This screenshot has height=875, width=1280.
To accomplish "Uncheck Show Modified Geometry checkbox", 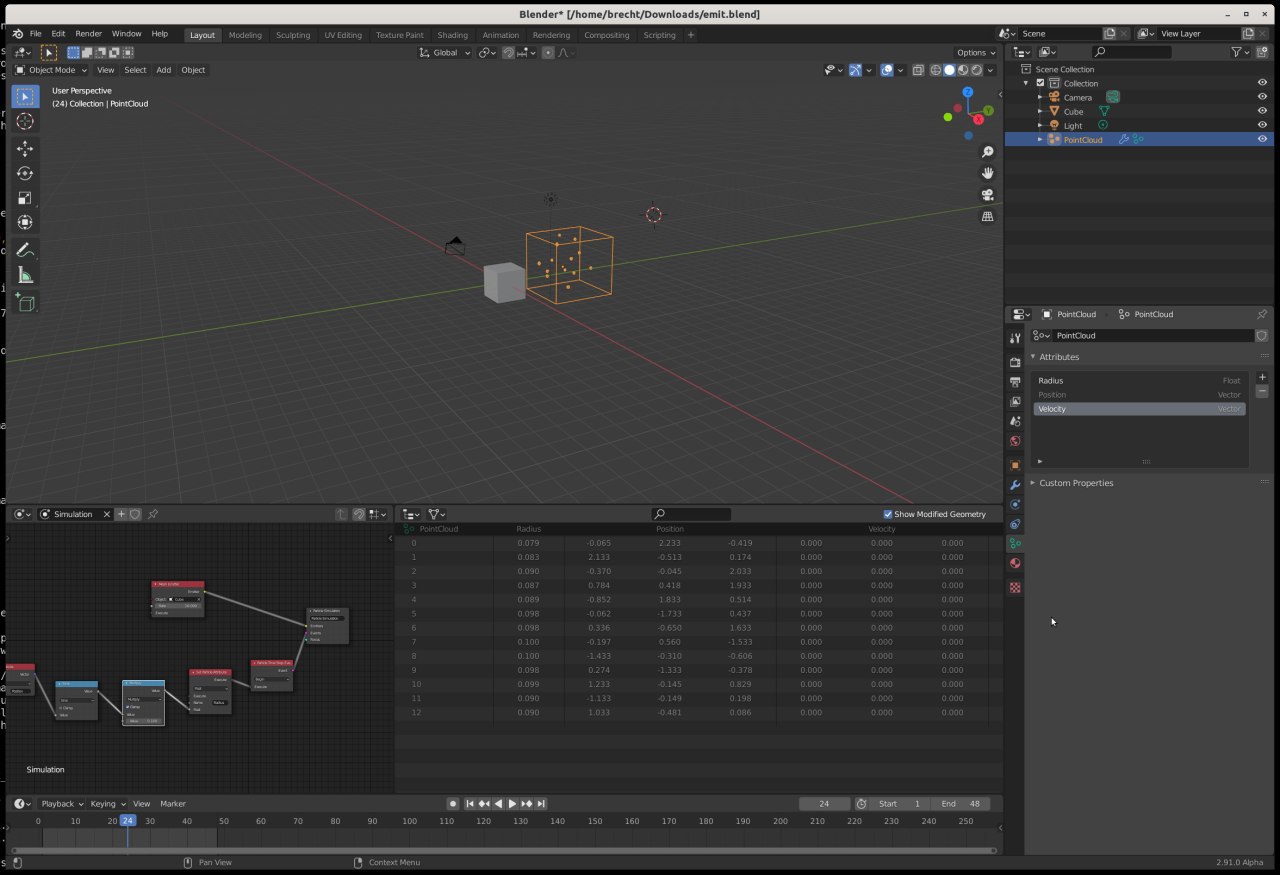I will 888,514.
